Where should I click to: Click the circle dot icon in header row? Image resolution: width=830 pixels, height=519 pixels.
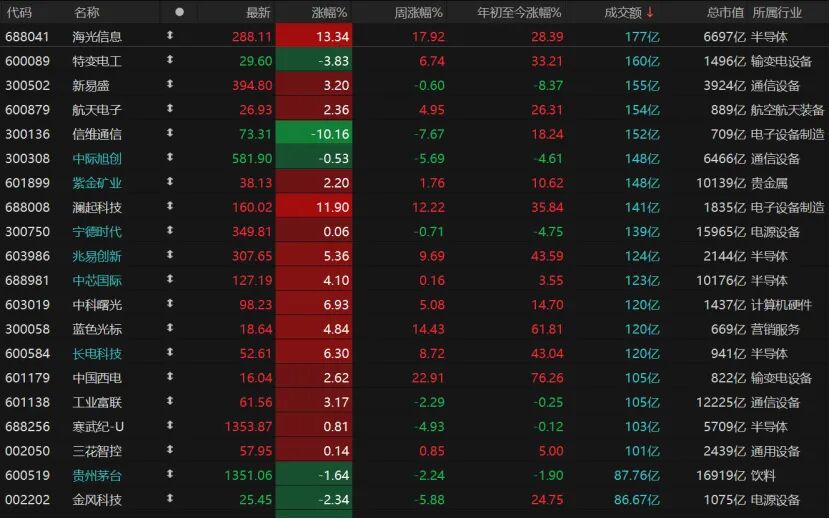pyautogui.click(x=179, y=12)
